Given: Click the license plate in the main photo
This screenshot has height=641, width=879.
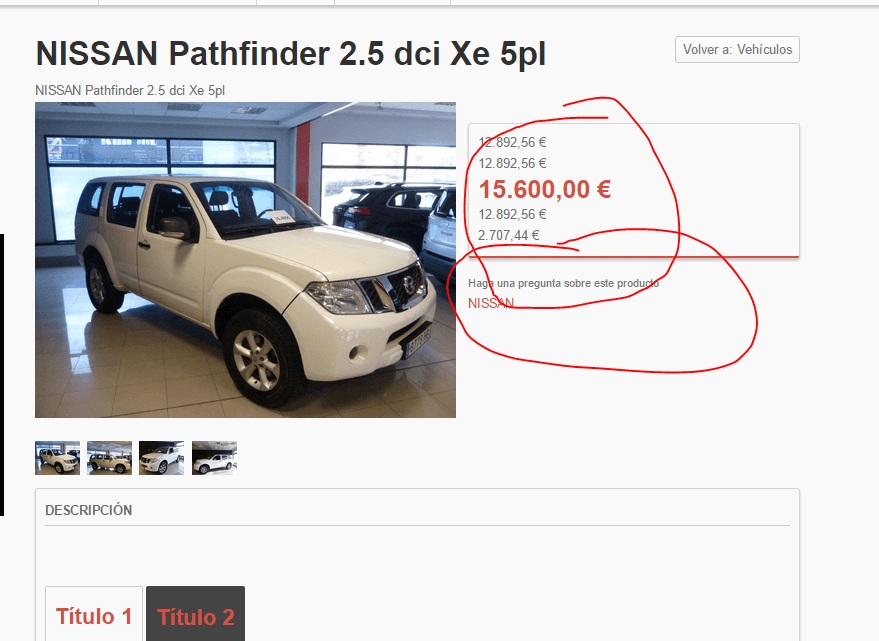Looking at the screenshot, I should click(418, 342).
